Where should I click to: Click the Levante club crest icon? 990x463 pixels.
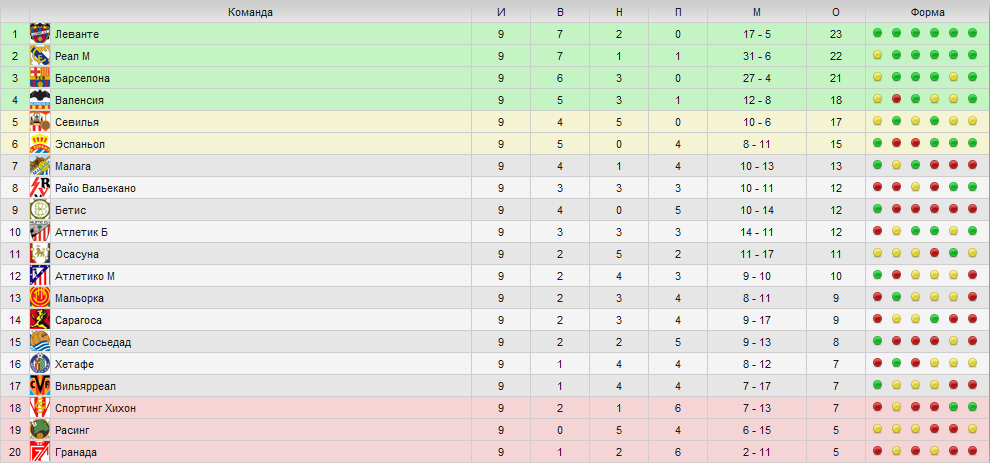coord(40,34)
